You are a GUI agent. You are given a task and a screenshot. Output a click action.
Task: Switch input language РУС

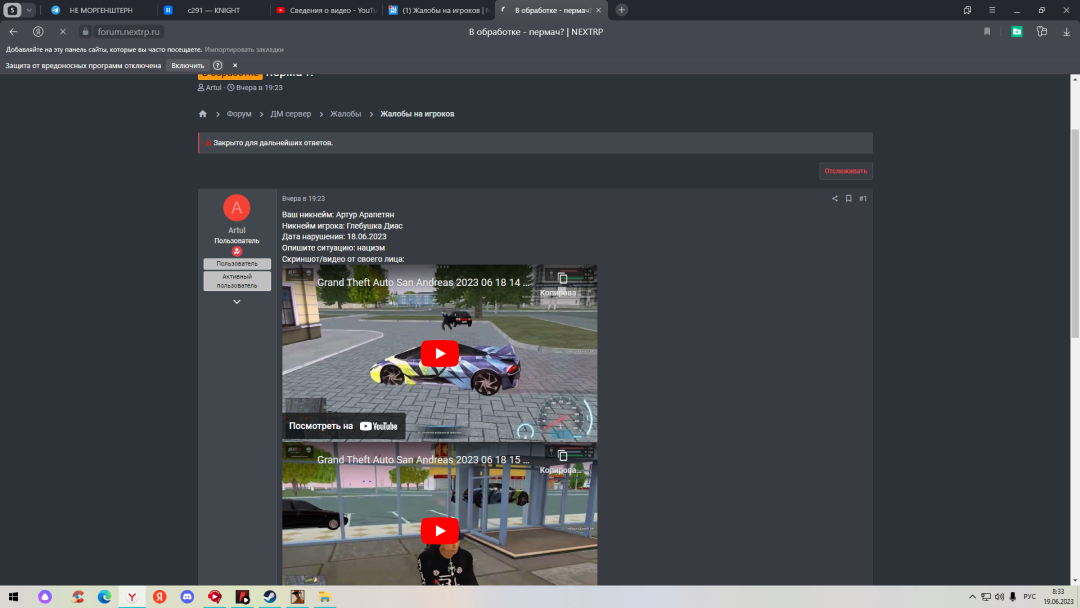tap(1029, 597)
